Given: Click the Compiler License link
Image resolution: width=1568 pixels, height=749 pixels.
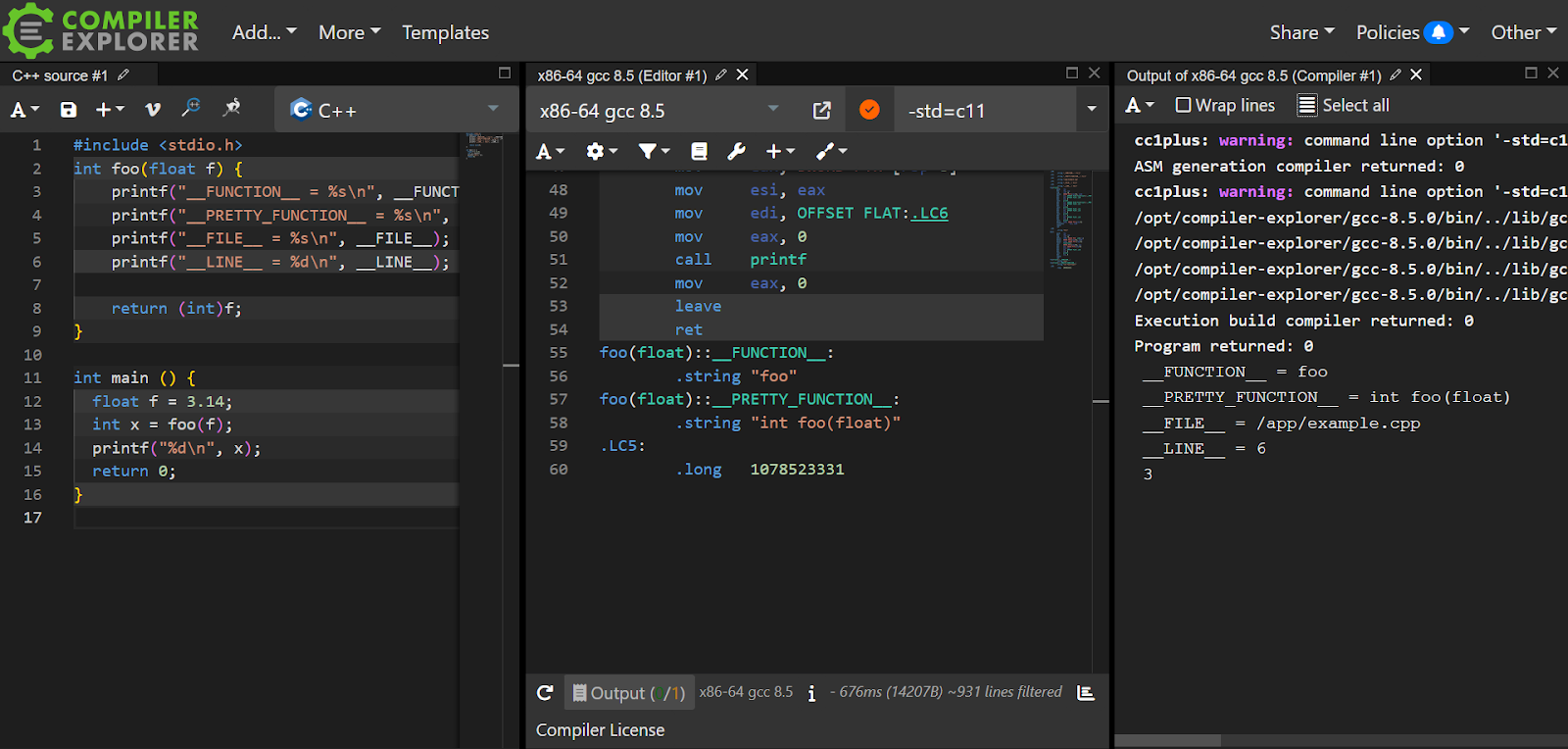Looking at the screenshot, I should click(x=600, y=730).
